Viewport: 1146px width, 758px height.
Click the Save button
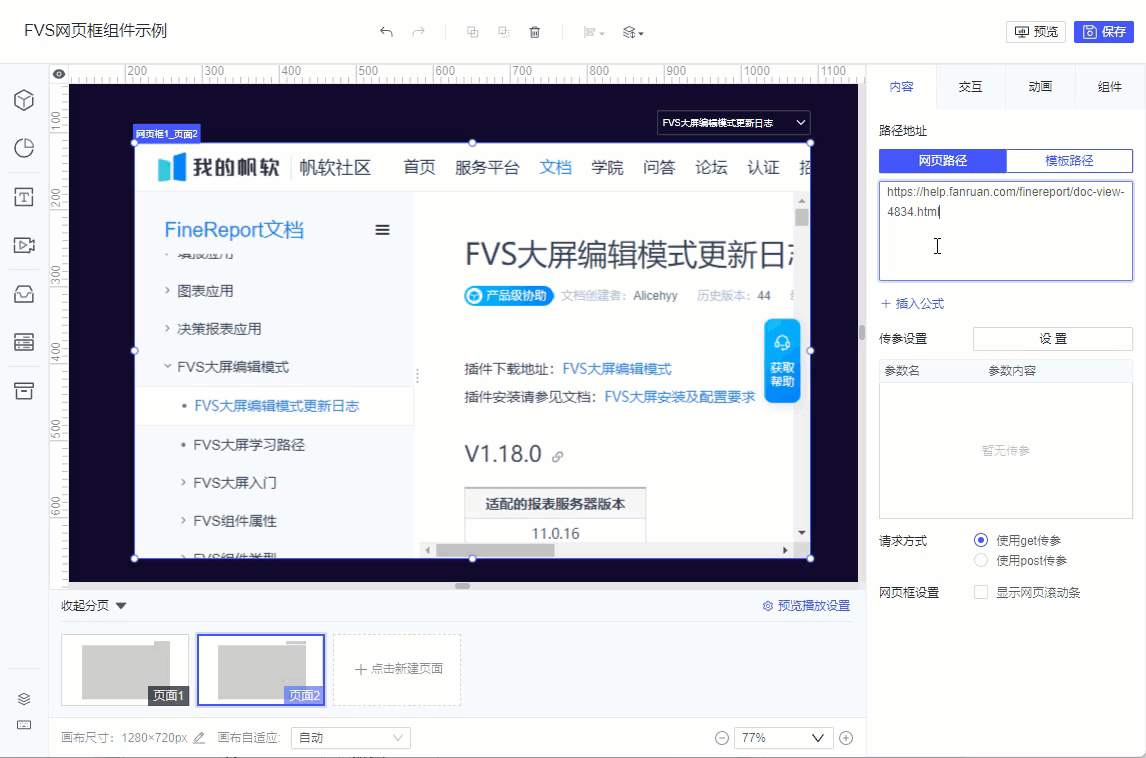(x=1104, y=32)
